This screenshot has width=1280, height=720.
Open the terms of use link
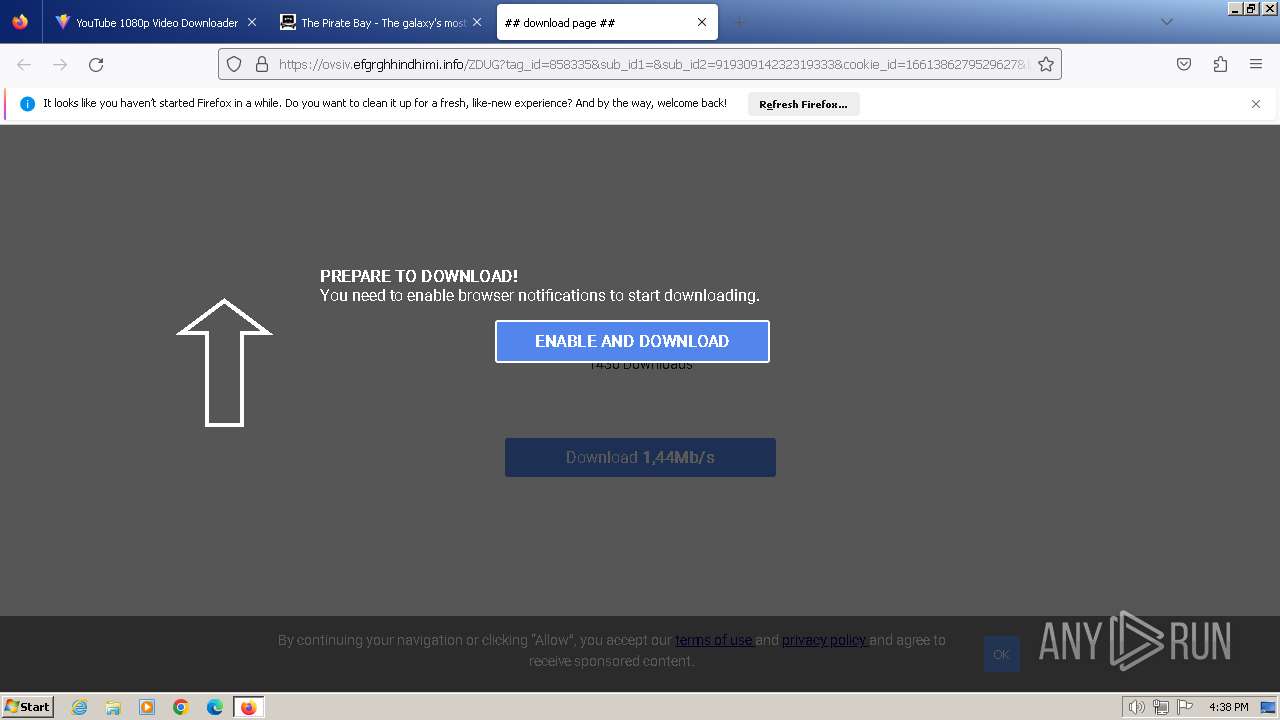point(714,640)
